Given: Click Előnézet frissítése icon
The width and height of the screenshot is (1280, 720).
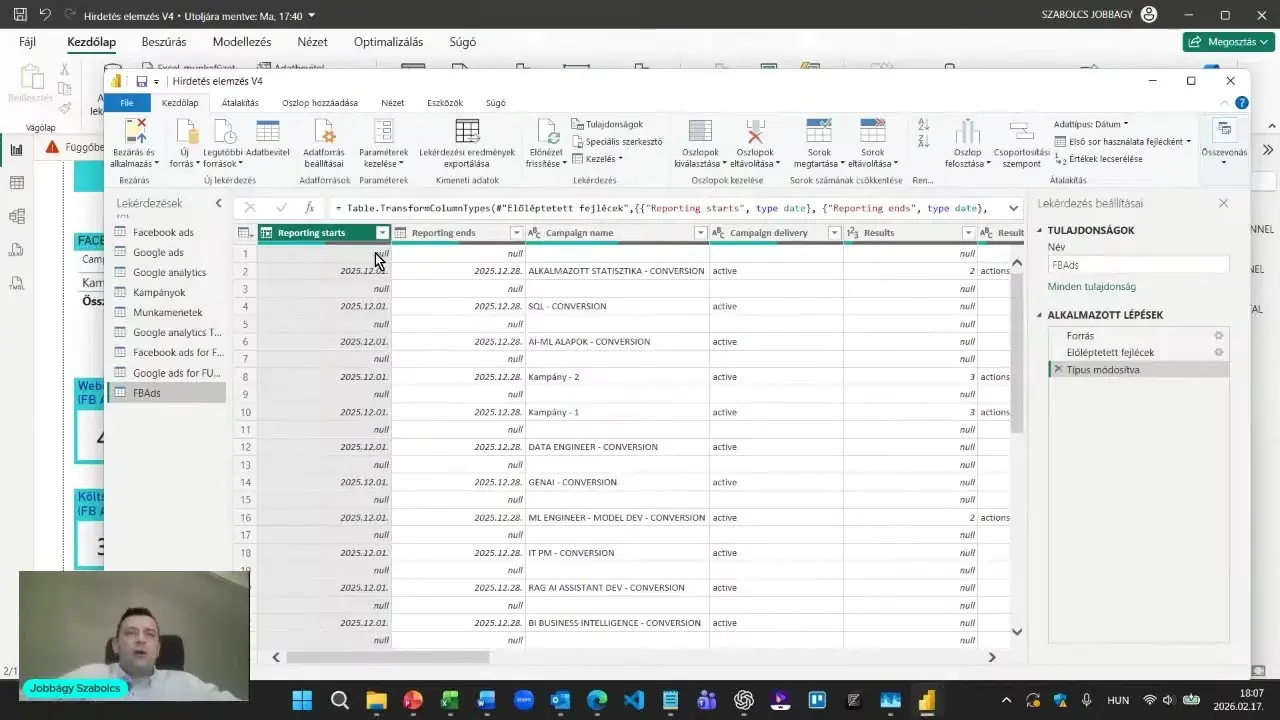Looking at the screenshot, I should (547, 132).
